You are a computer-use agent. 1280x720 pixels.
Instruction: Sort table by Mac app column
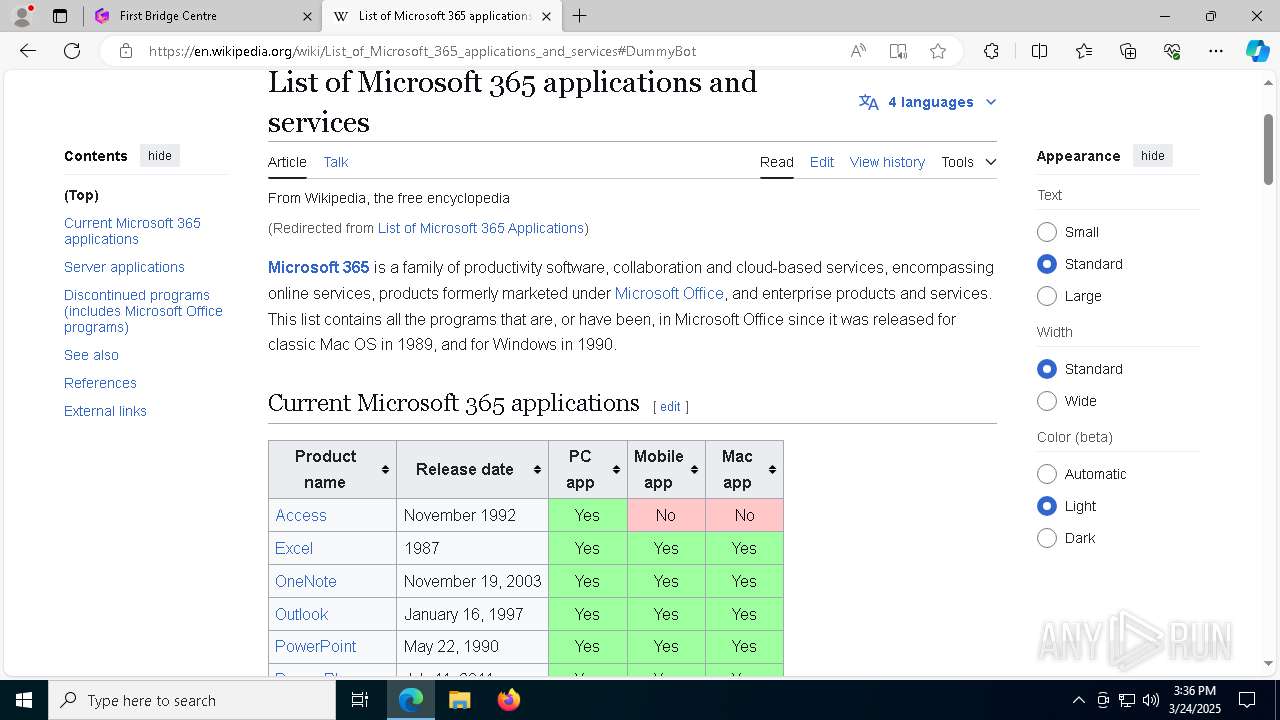tap(744, 469)
